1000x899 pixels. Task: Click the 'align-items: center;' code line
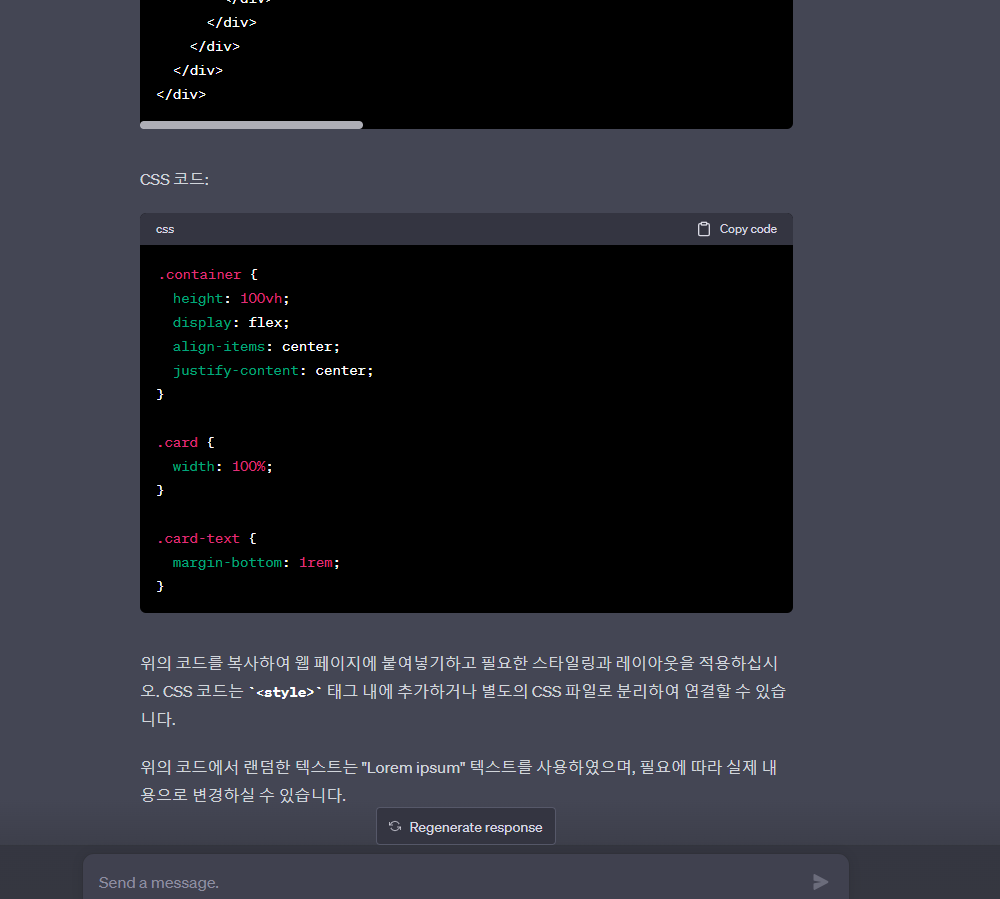coord(256,347)
